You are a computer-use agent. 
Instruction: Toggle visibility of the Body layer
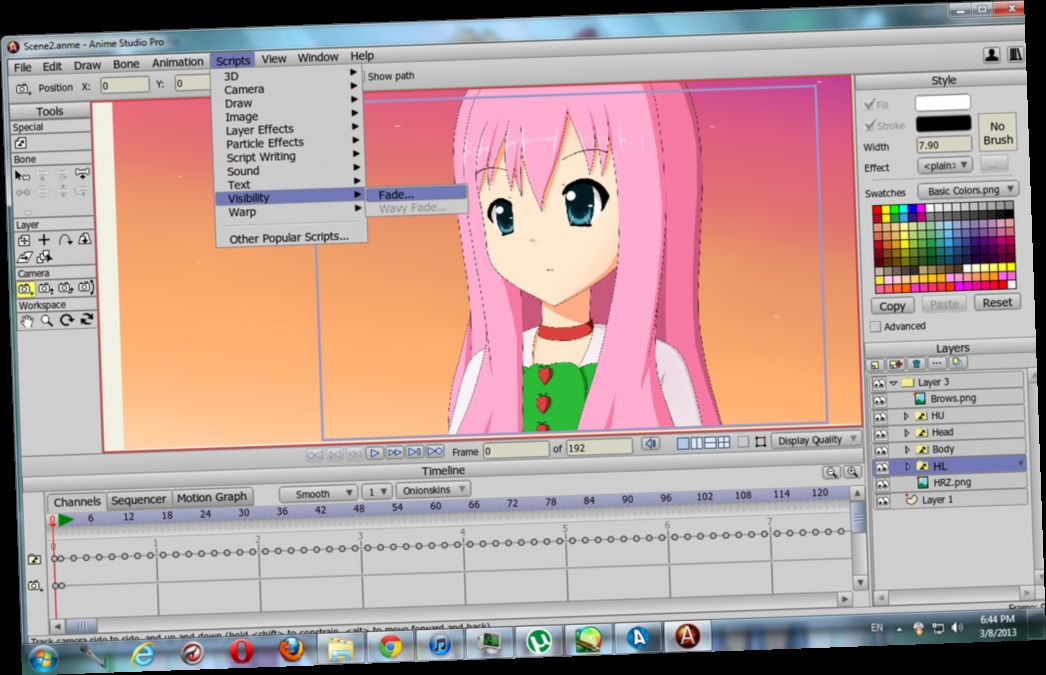[x=882, y=451]
